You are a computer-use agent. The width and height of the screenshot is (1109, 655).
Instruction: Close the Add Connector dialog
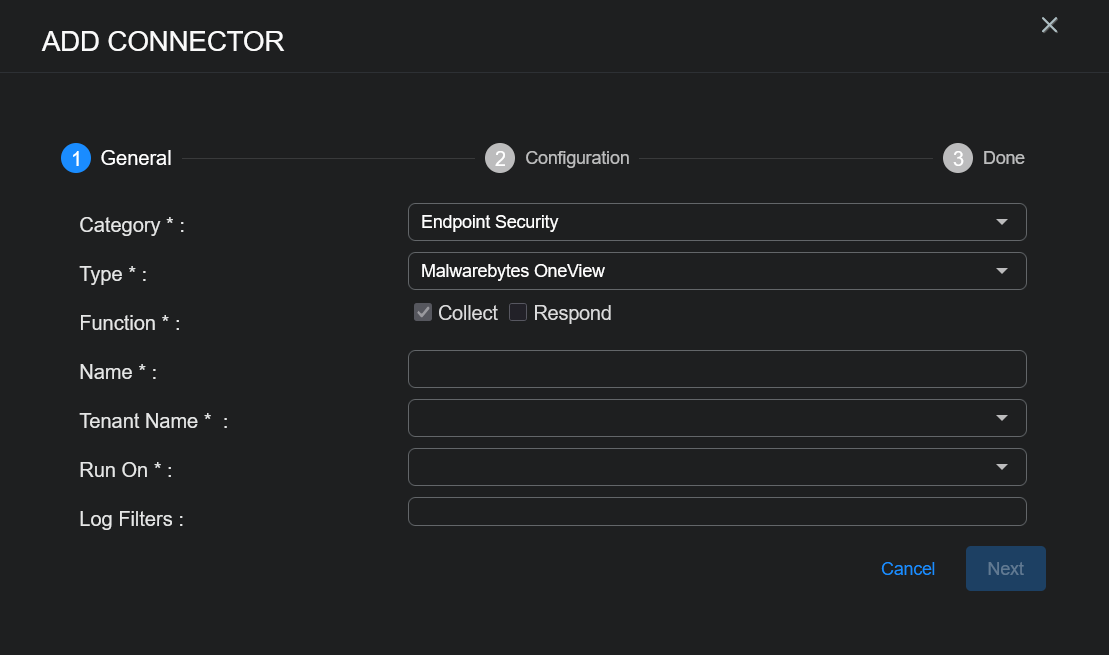point(1050,25)
